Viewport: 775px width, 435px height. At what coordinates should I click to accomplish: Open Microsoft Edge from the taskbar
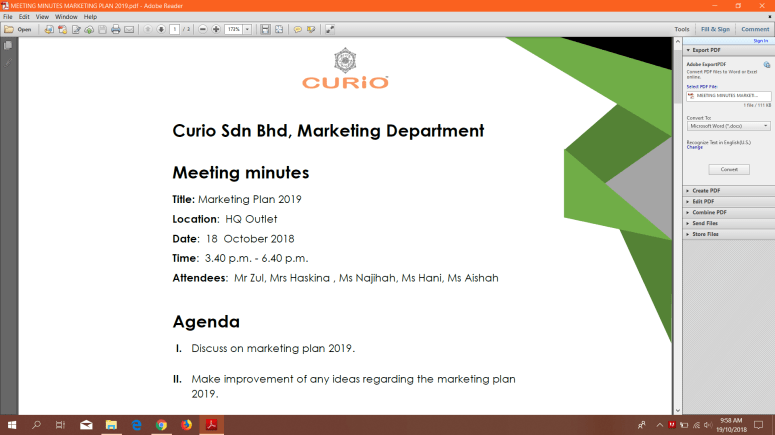136,425
